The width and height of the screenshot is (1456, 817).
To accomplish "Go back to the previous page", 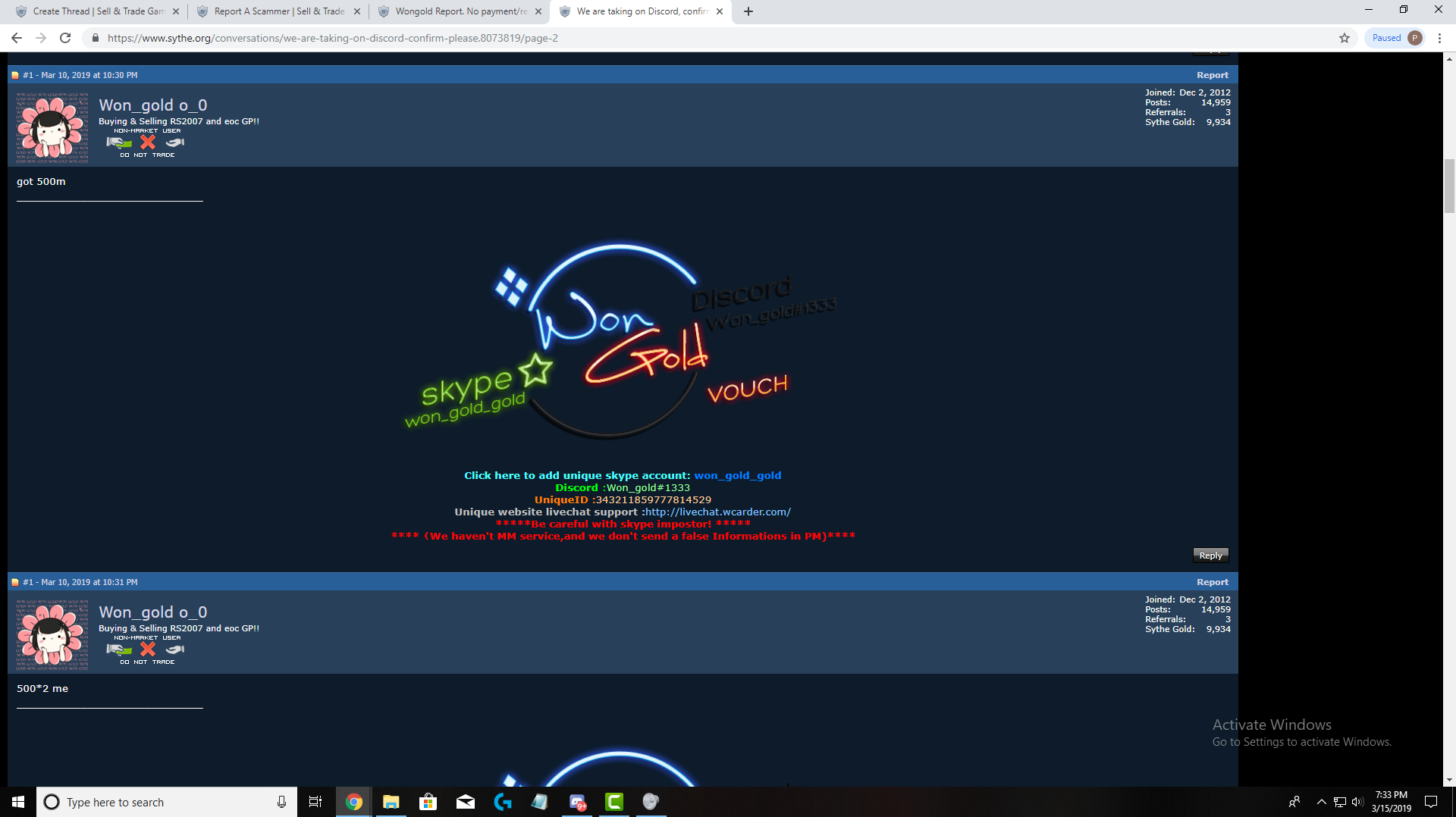I will [17, 38].
